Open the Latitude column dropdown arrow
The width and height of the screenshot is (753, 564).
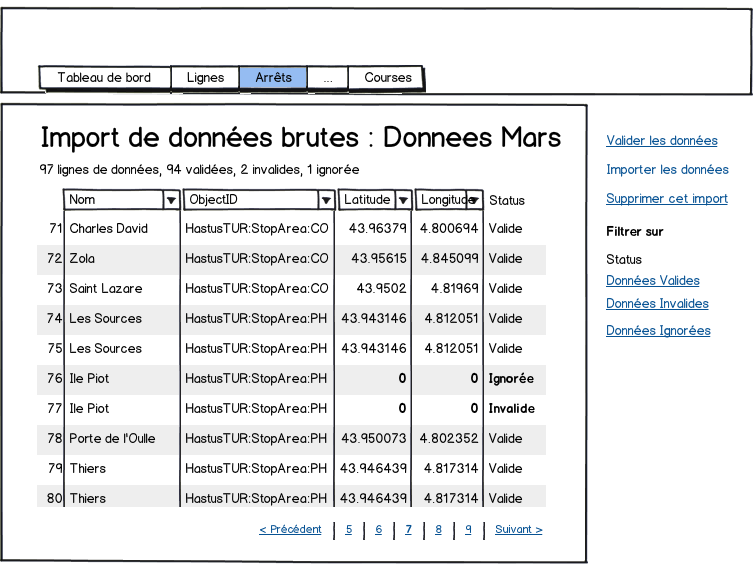click(403, 200)
